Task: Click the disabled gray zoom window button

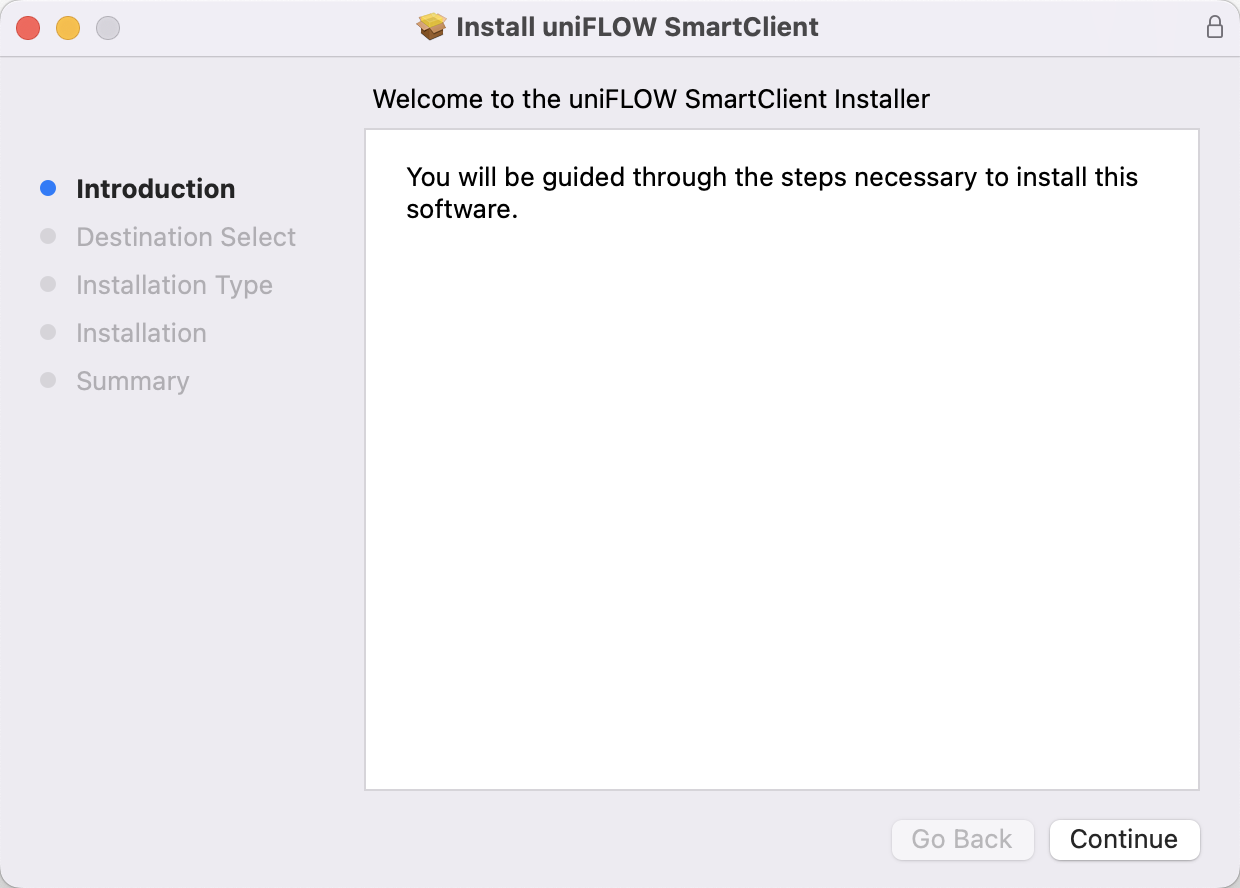Action: (108, 28)
